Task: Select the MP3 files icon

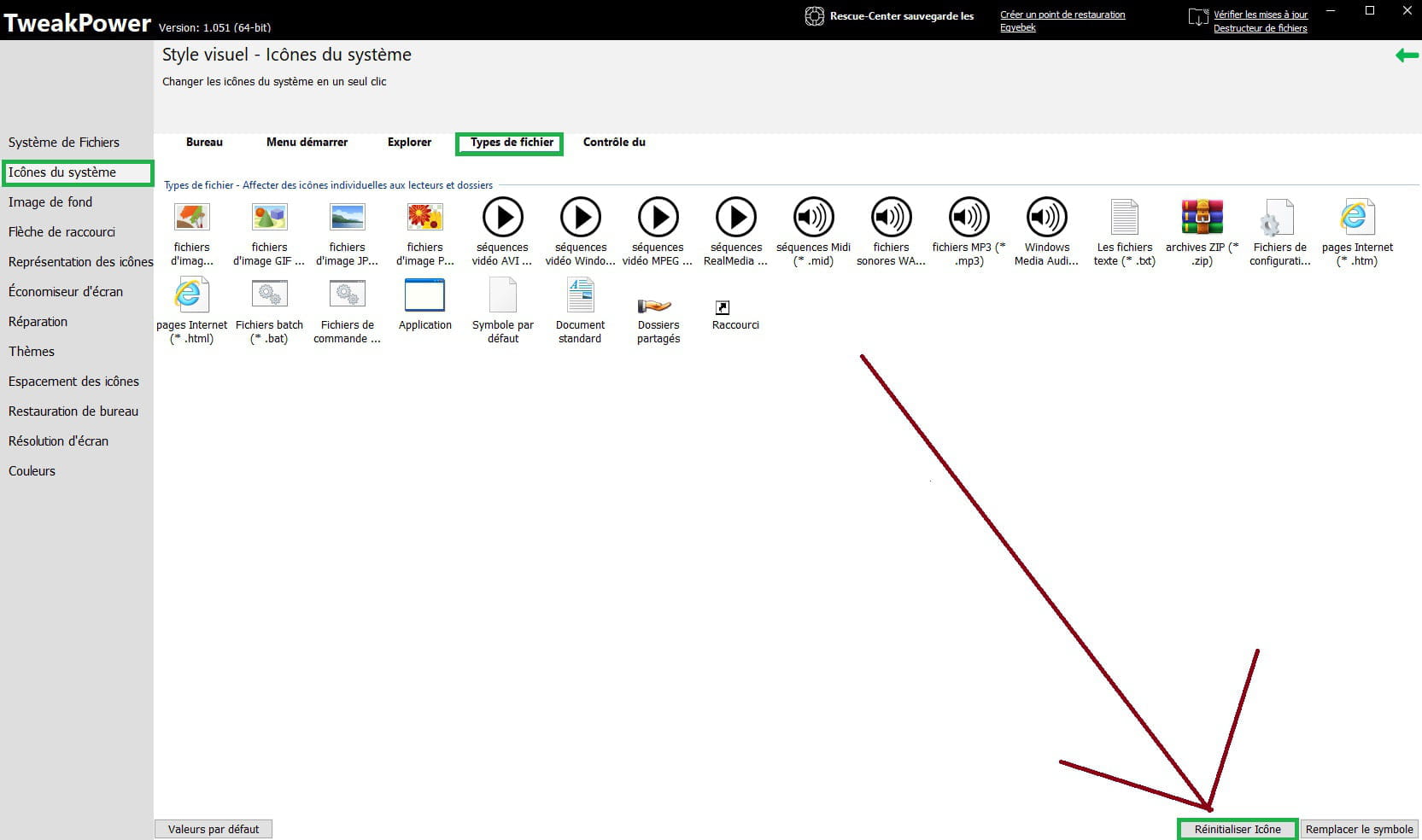Action: coord(968,218)
